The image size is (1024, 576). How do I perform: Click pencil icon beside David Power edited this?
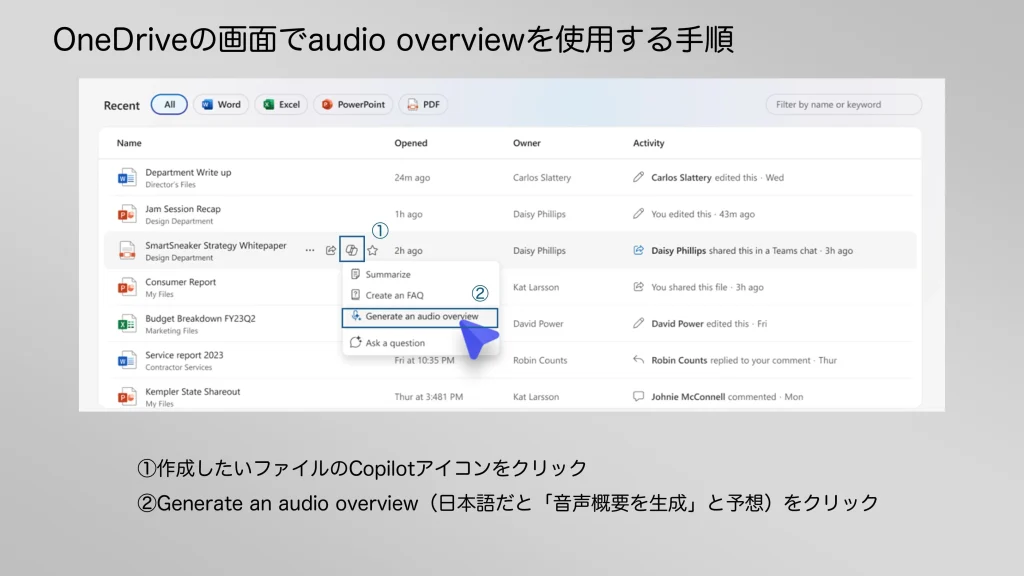(639, 323)
